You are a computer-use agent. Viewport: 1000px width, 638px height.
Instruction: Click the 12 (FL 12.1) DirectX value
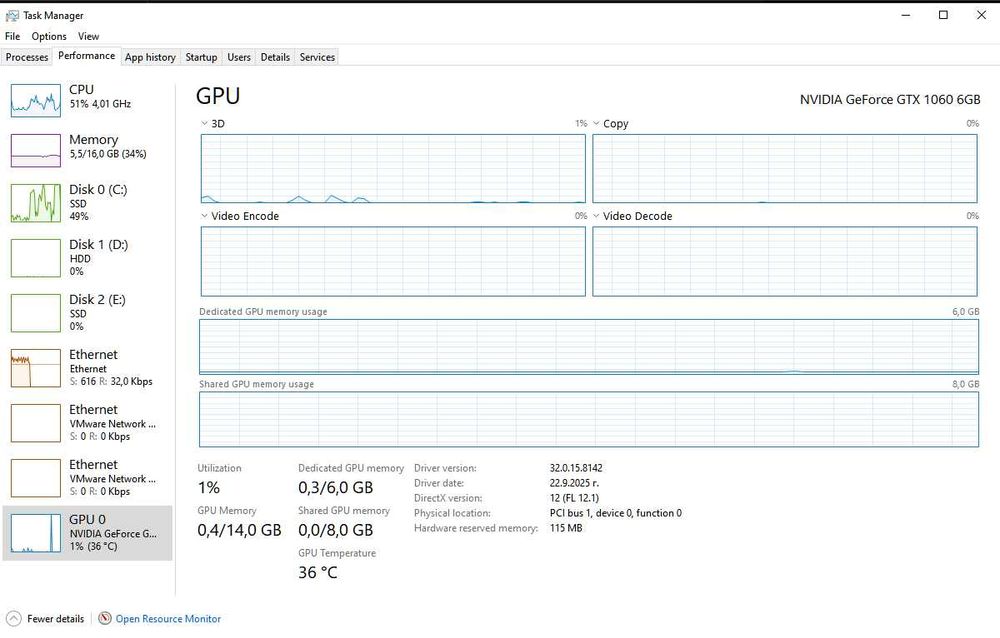[x=574, y=498]
